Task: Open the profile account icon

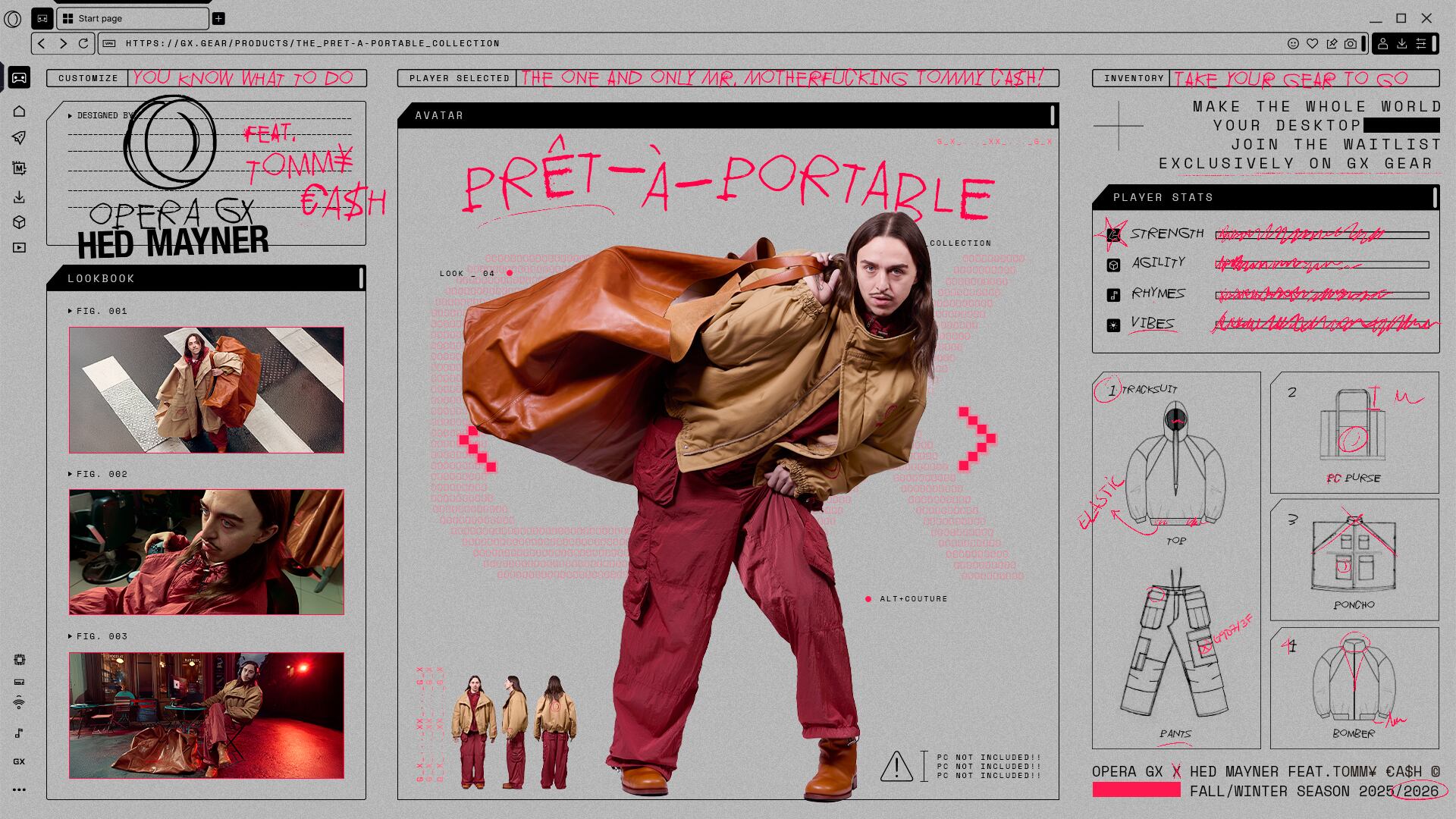Action: [1383, 44]
